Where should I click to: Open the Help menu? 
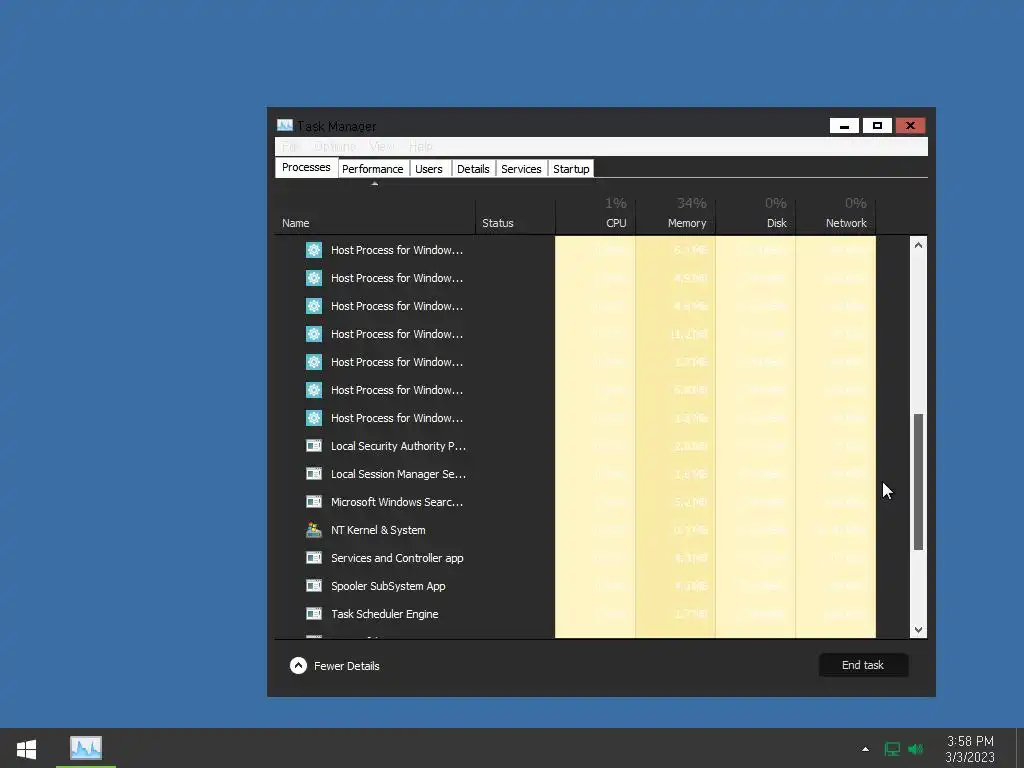(421, 146)
